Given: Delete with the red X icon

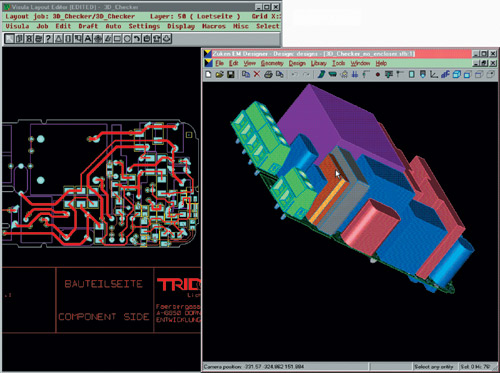Looking at the screenshot, I should coord(257,74).
